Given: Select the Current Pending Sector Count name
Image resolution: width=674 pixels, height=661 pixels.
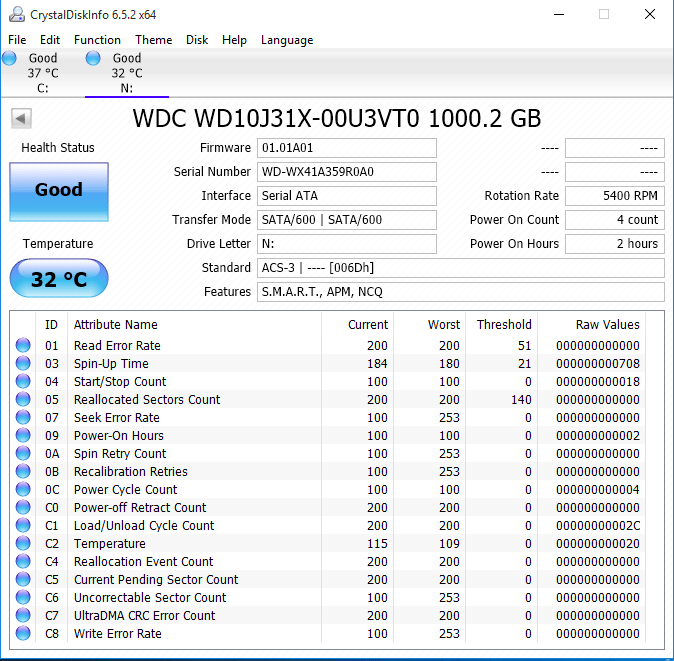Looking at the screenshot, I should (x=156, y=580).
